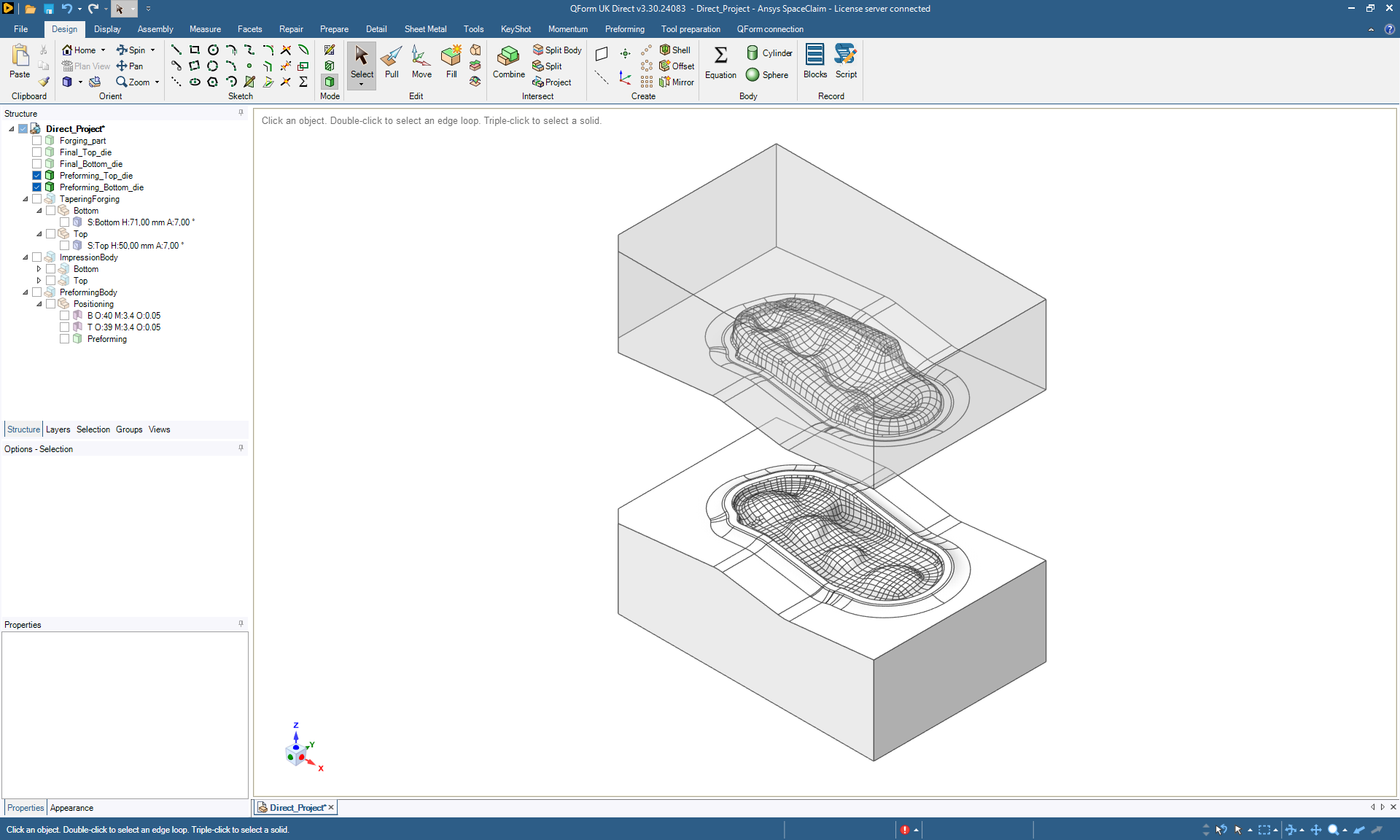Click the Mirror tool

point(676,82)
